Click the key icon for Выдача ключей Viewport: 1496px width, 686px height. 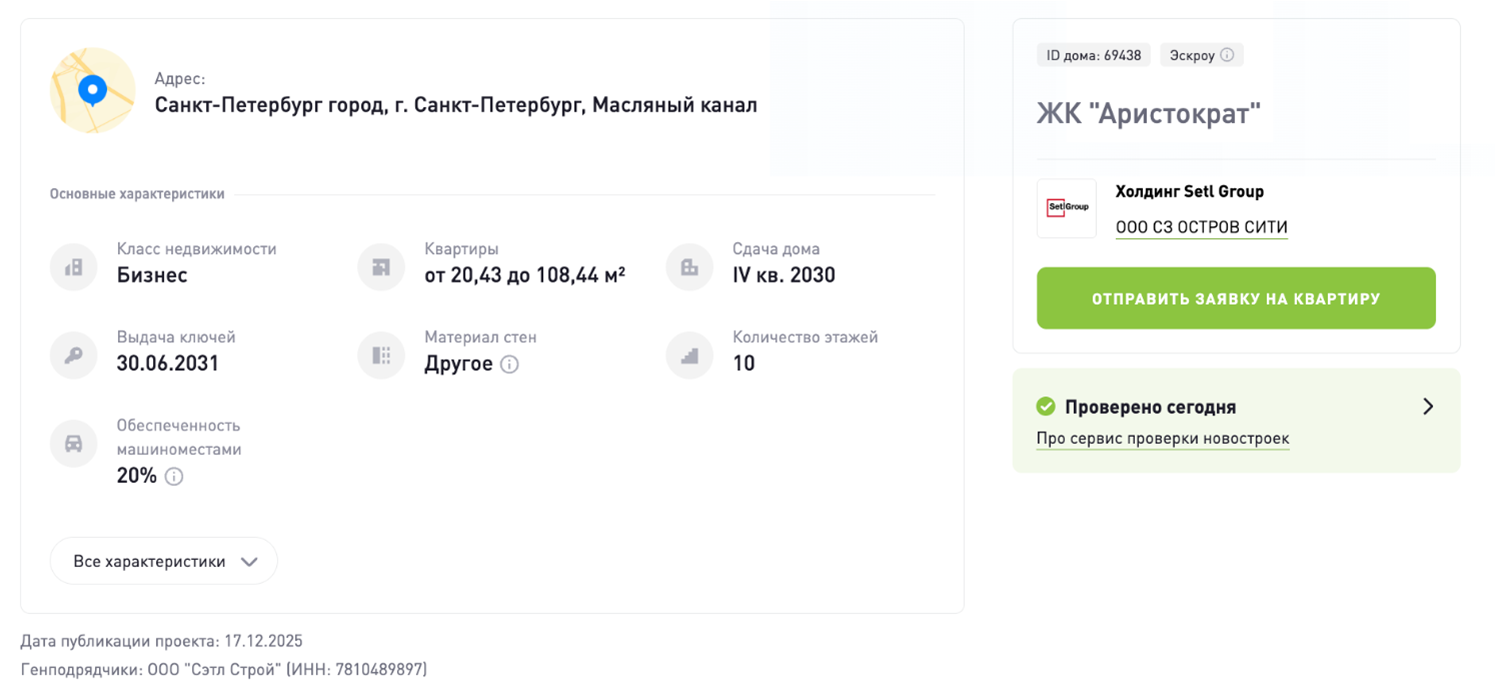click(x=74, y=355)
